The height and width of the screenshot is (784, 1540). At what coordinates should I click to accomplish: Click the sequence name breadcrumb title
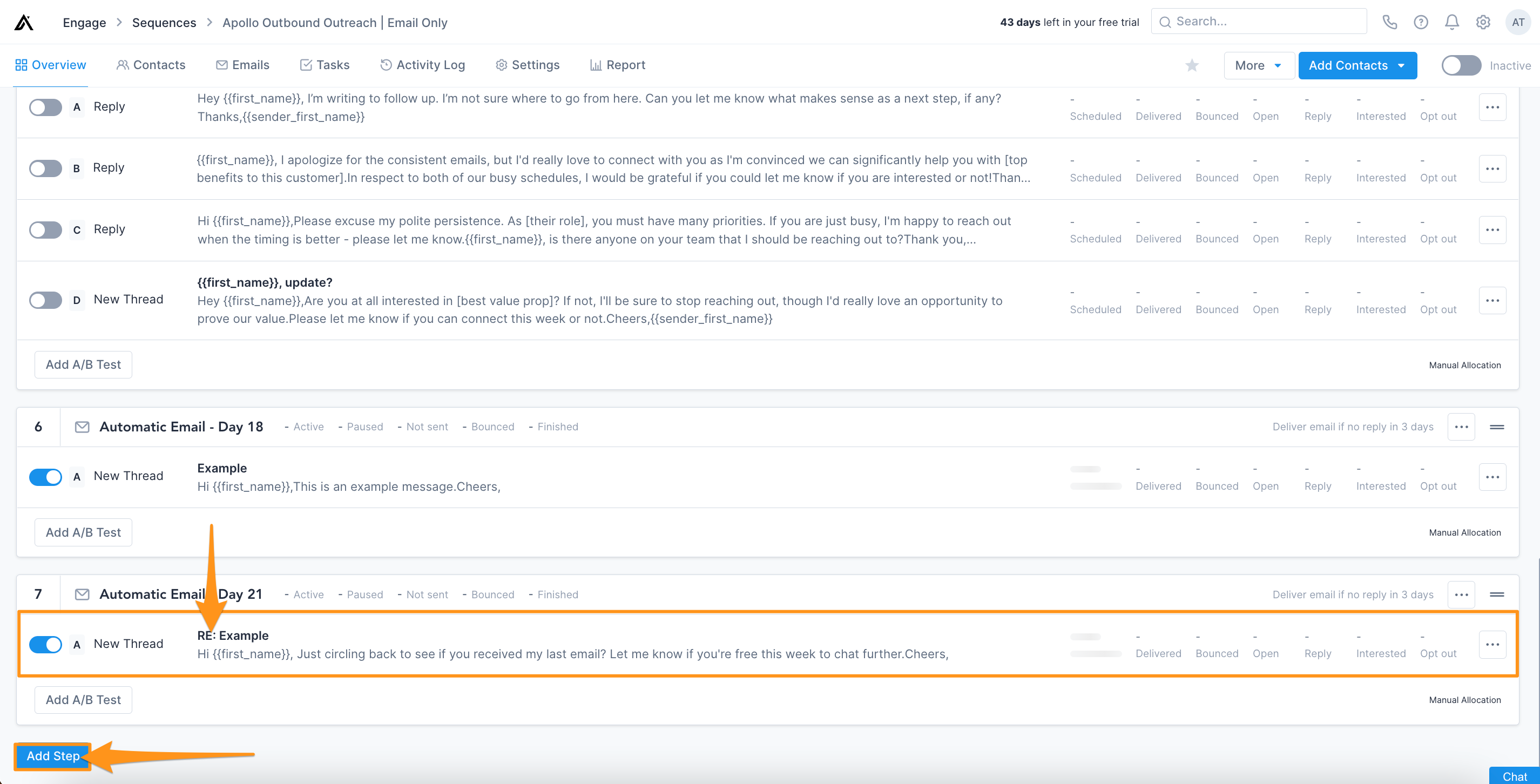335,23
